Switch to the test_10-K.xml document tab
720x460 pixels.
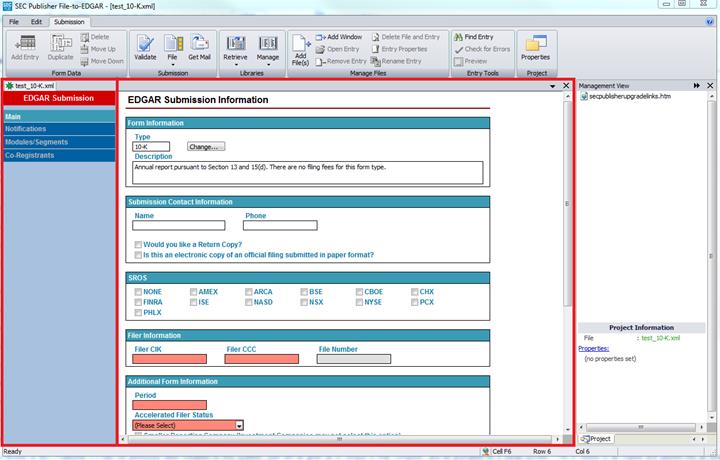tap(30, 86)
